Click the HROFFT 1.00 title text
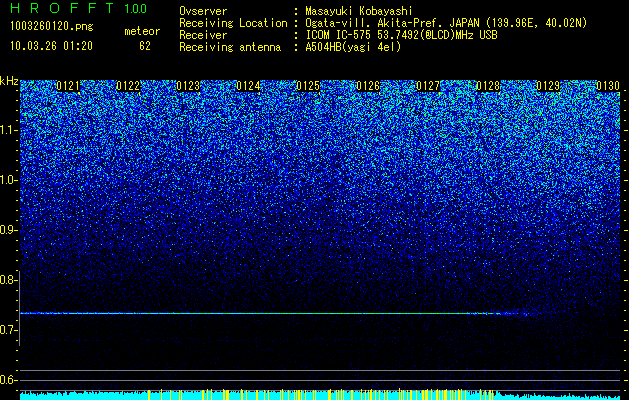Screen dimensions: 629x400 coord(78,8)
